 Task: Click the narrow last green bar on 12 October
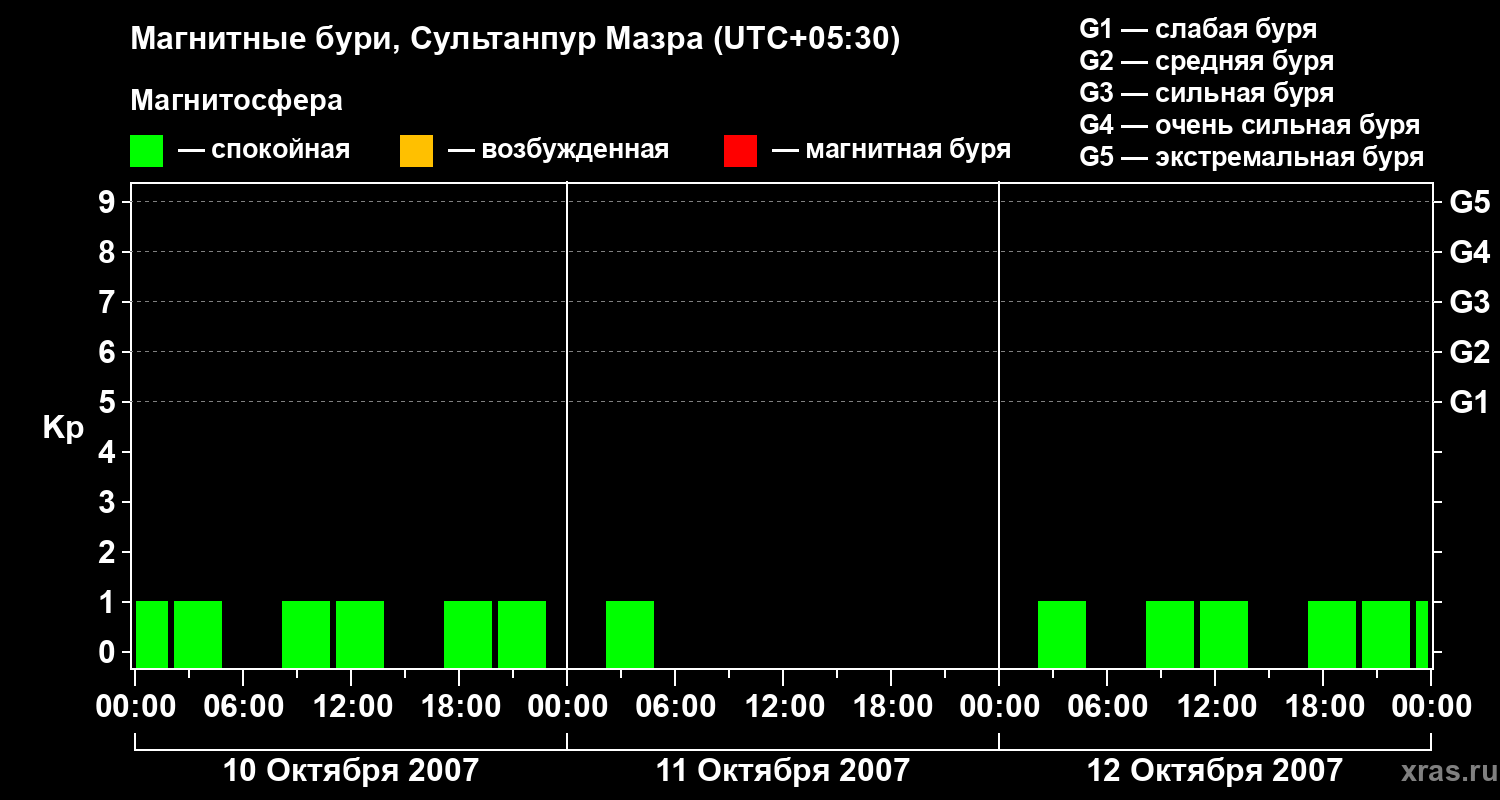coord(1422,634)
